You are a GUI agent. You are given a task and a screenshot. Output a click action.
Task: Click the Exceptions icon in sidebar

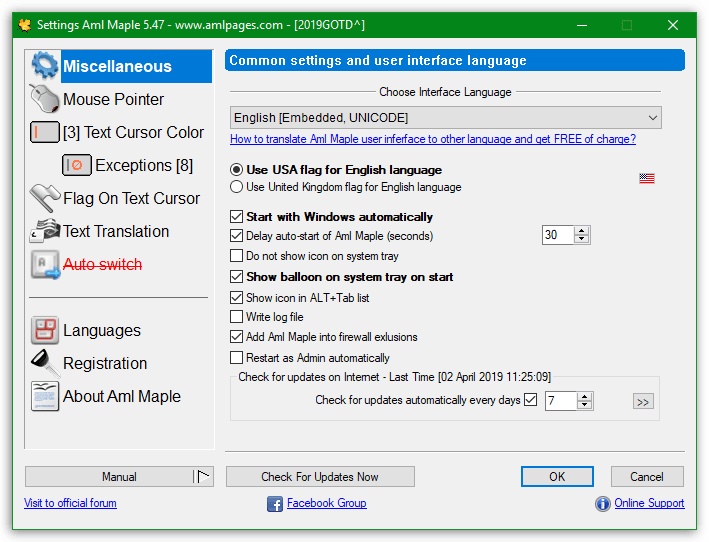tap(76, 165)
